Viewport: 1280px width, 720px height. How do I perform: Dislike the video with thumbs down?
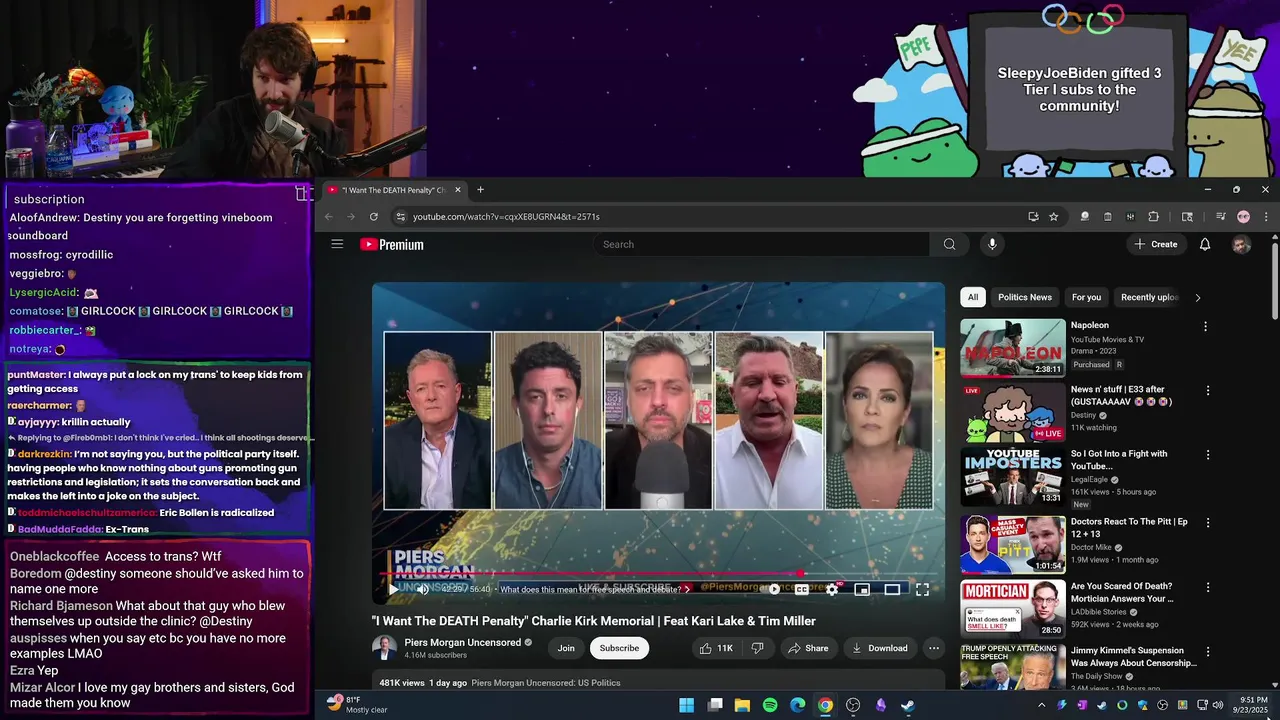click(x=757, y=648)
